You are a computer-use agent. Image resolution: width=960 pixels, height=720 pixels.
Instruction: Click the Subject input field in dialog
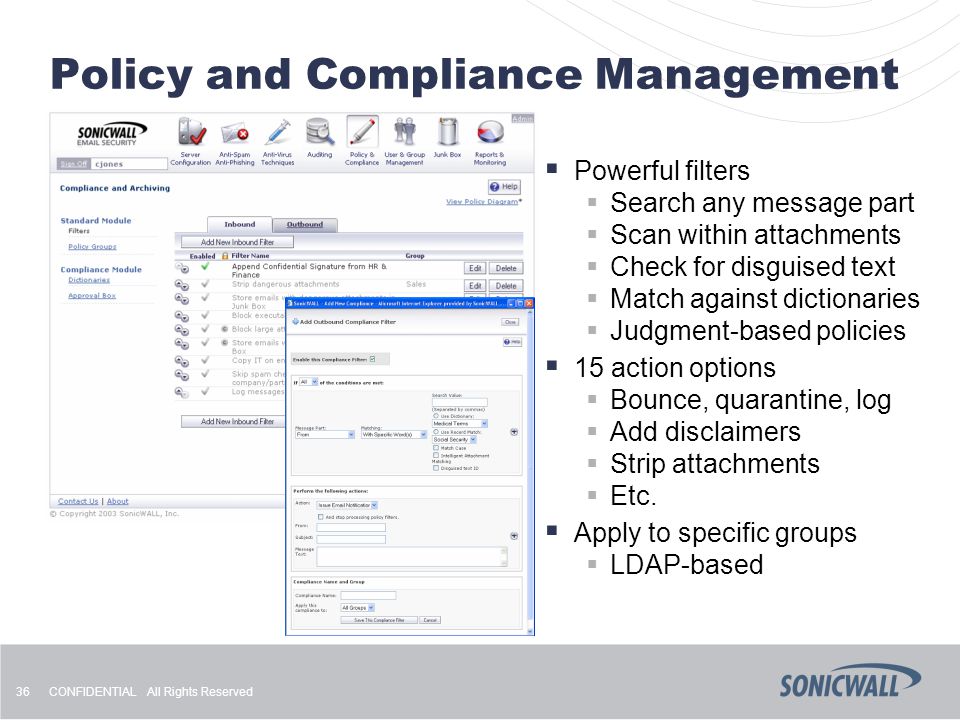pyautogui.click(x=351, y=539)
